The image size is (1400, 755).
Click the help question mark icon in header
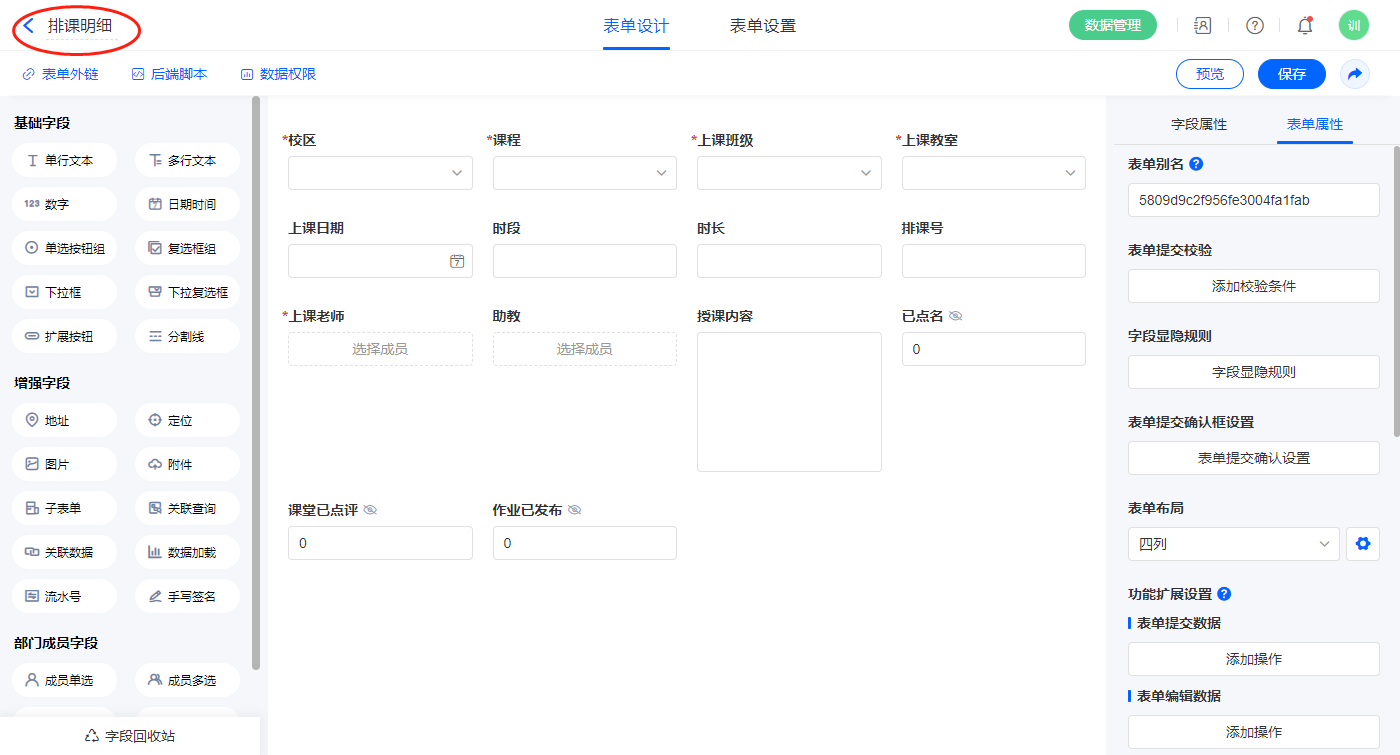tap(1254, 26)
